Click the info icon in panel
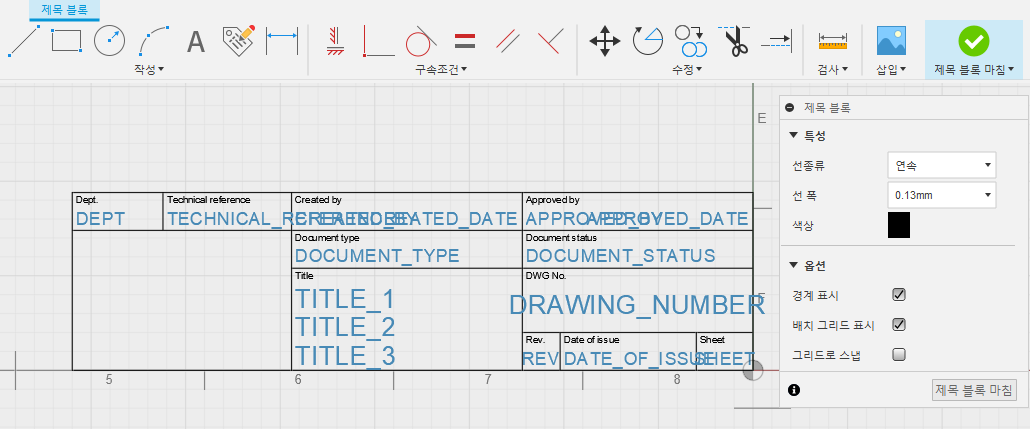The image size is (1030, 429). point(794,390)
